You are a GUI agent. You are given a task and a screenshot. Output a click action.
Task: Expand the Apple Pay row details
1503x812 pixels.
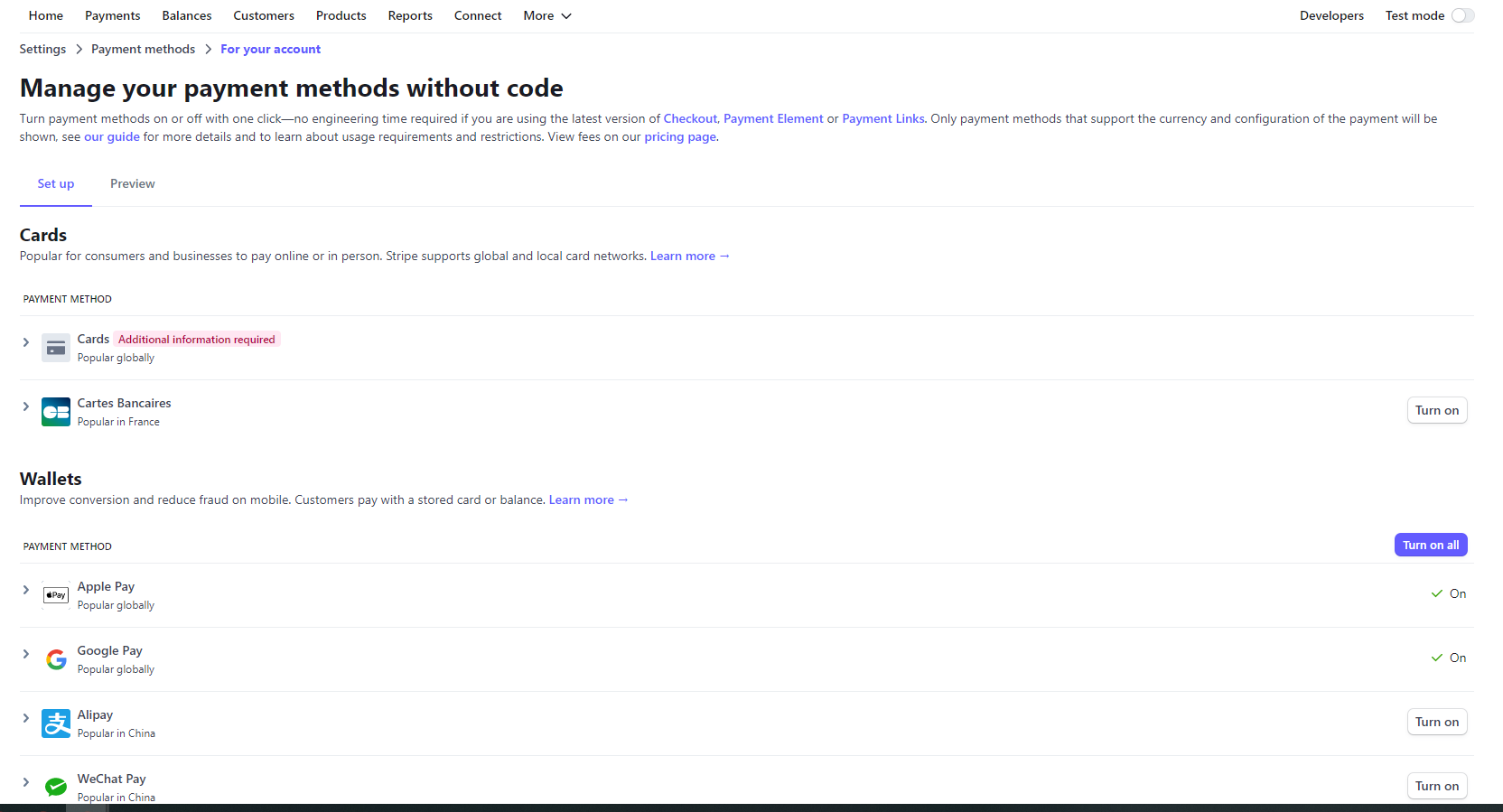pyautogui.click(x=26, y=590)
